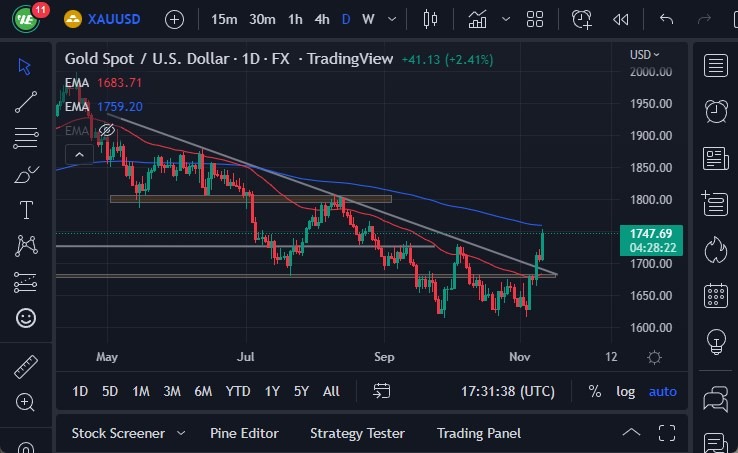Open the emoji icons tool
The width and height of the screenshot is (738, 453).
[x=26, y=318]
